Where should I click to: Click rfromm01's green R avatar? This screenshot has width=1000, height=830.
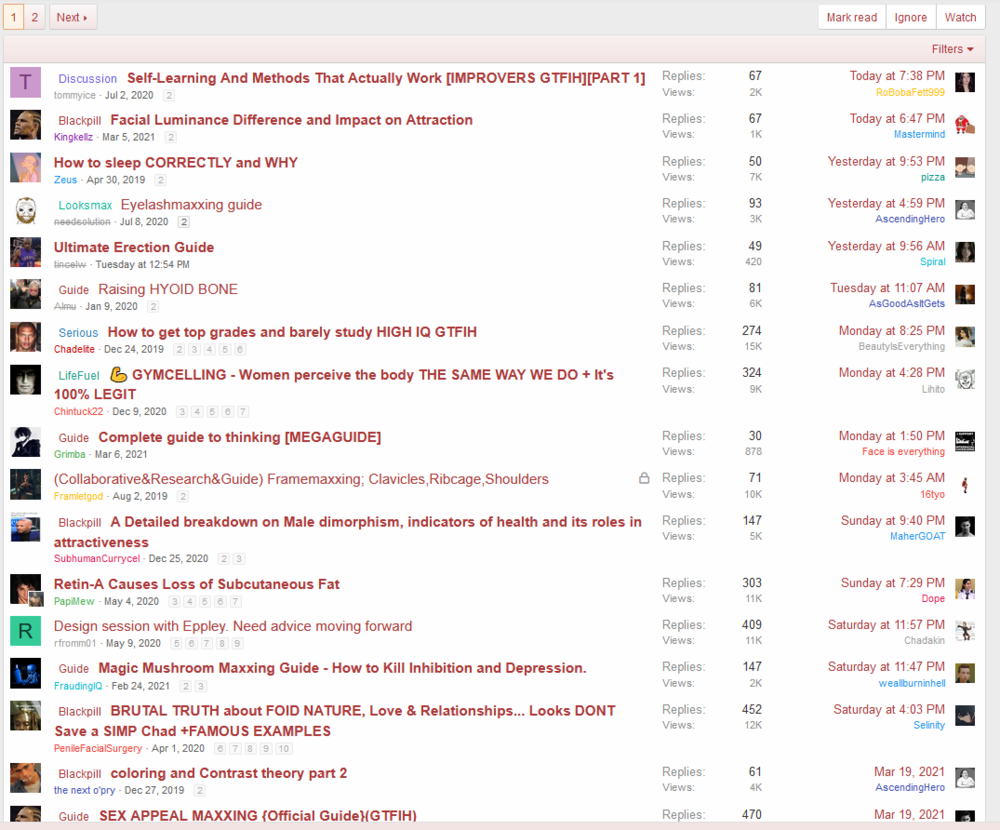pyautogui.click(x=26, y=631)
